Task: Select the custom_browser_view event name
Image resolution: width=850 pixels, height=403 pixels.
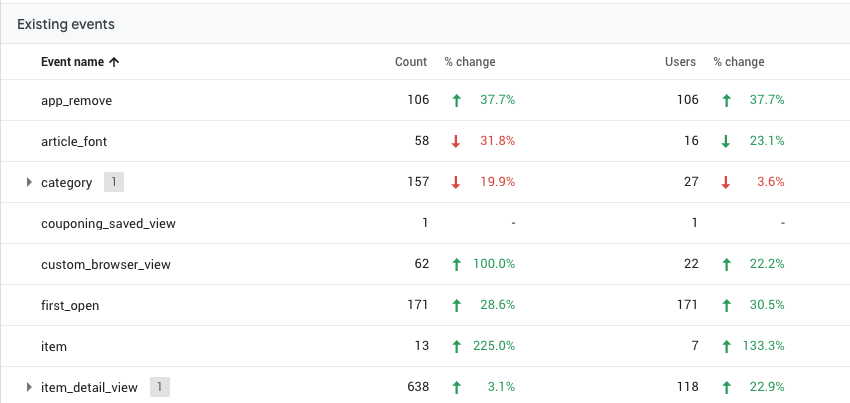Action: point(106,264)
